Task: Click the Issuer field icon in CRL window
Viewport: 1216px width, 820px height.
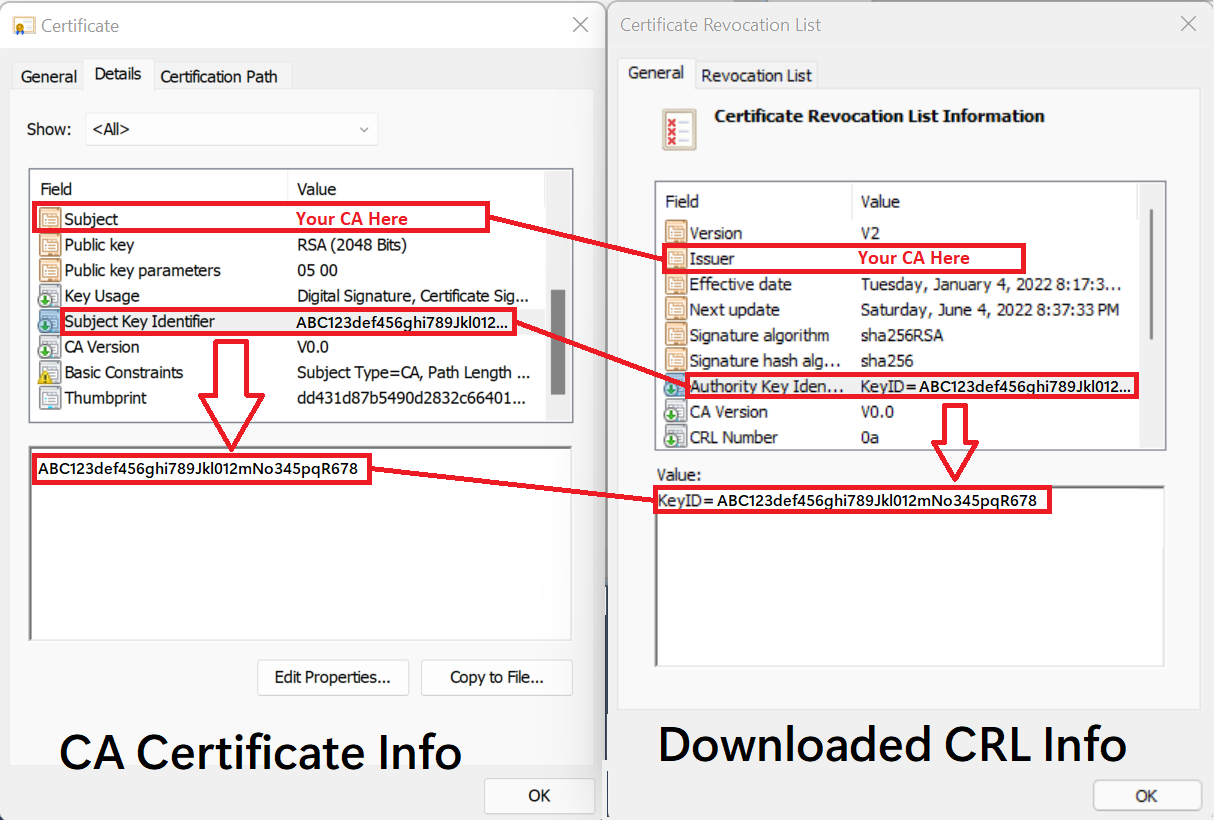Action: tap(676, 259)
